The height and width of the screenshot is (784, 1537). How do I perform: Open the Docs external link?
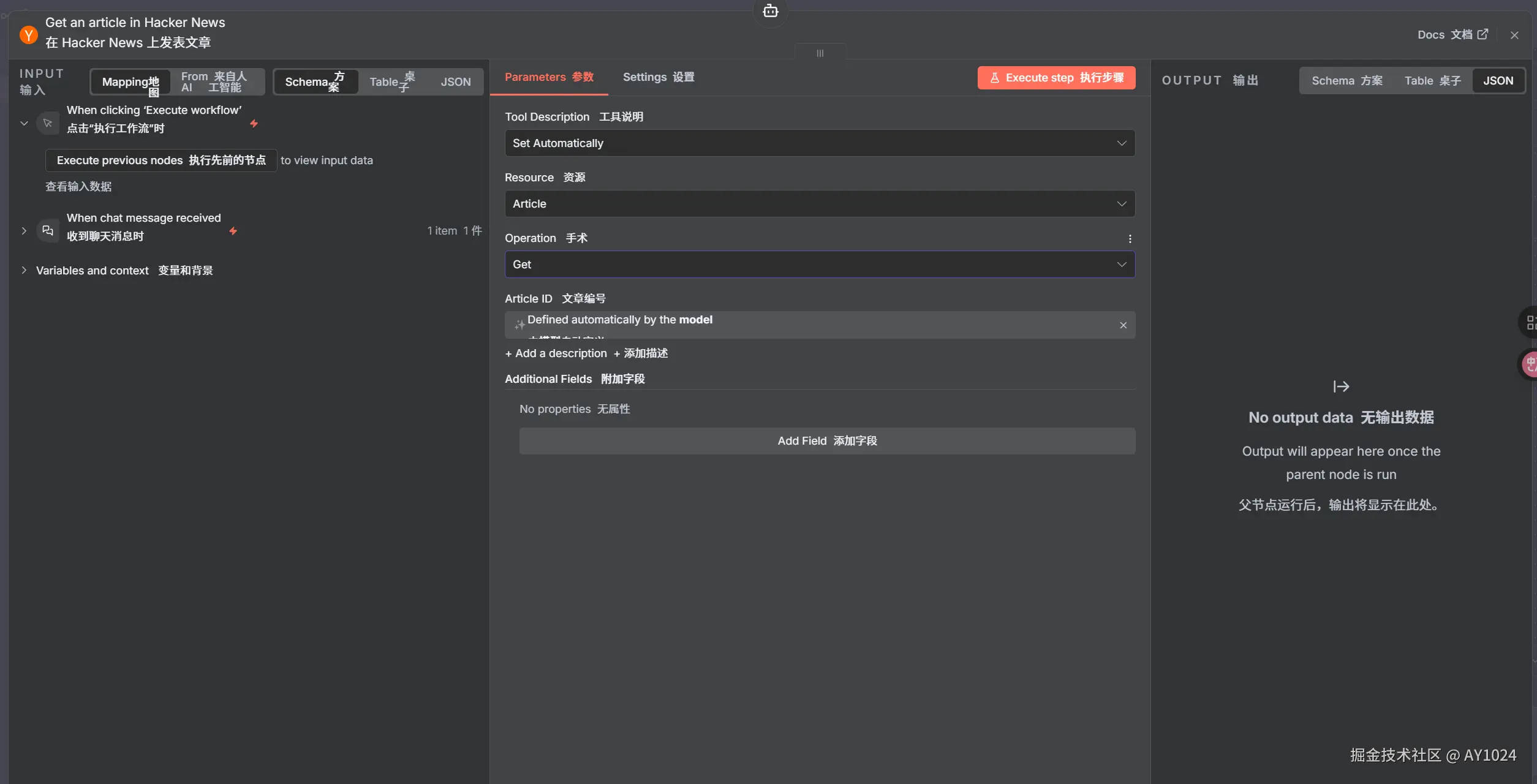(x=1452, y=35)
